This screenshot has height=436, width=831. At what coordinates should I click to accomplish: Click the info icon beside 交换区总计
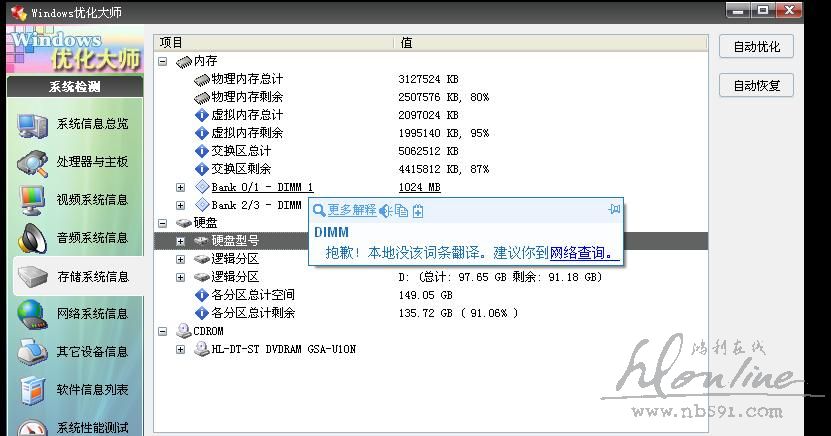[201, 151]
